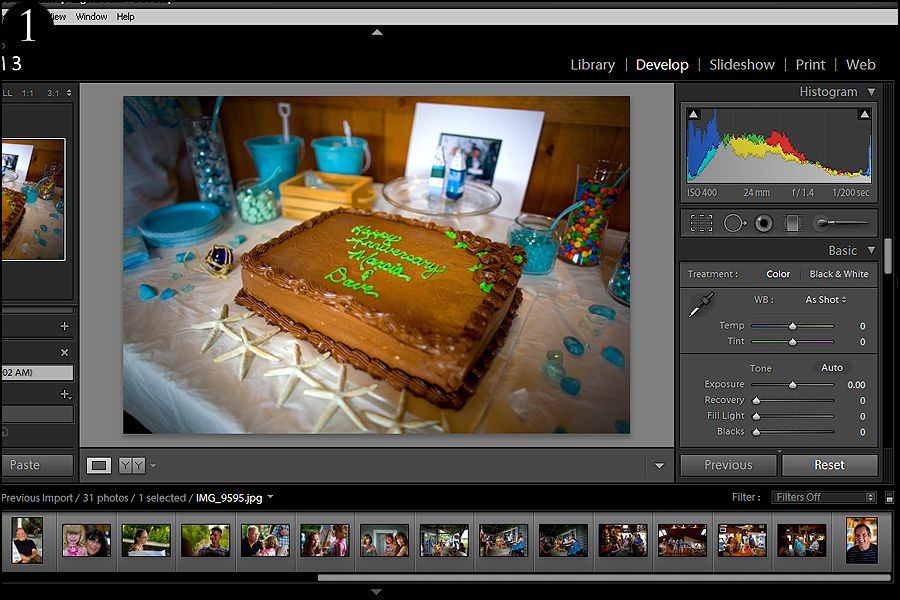
Task: Click the Reset button
Action: click(829, 465)
